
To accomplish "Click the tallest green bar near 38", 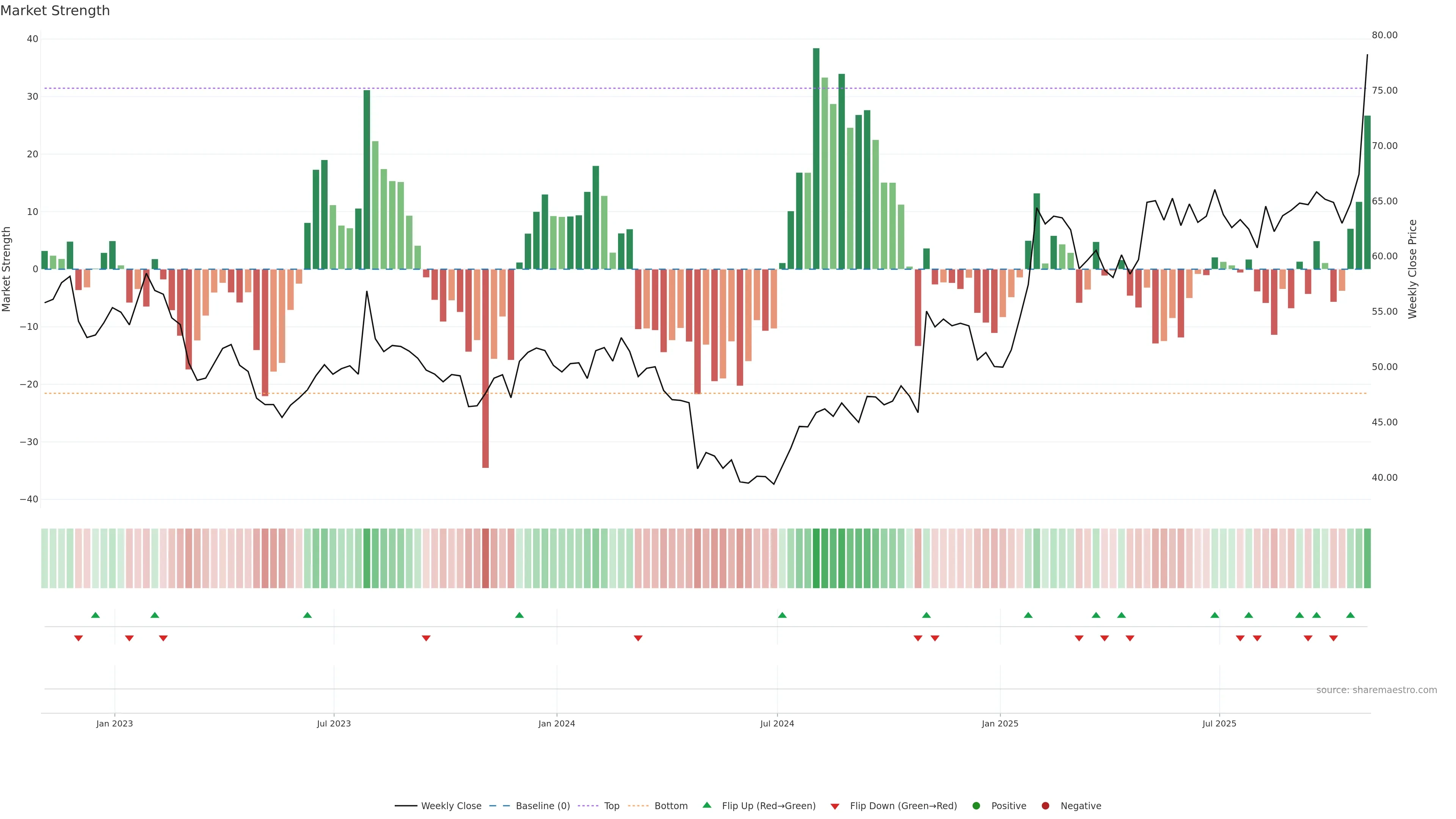I will pos(816,158).
